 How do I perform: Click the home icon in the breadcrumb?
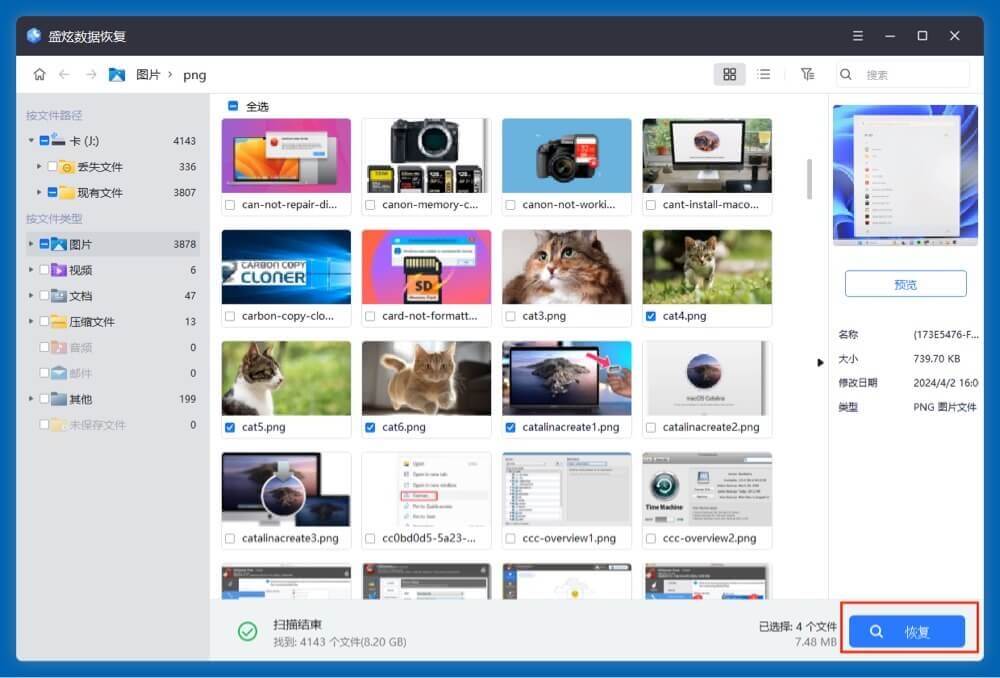(39, 74)
